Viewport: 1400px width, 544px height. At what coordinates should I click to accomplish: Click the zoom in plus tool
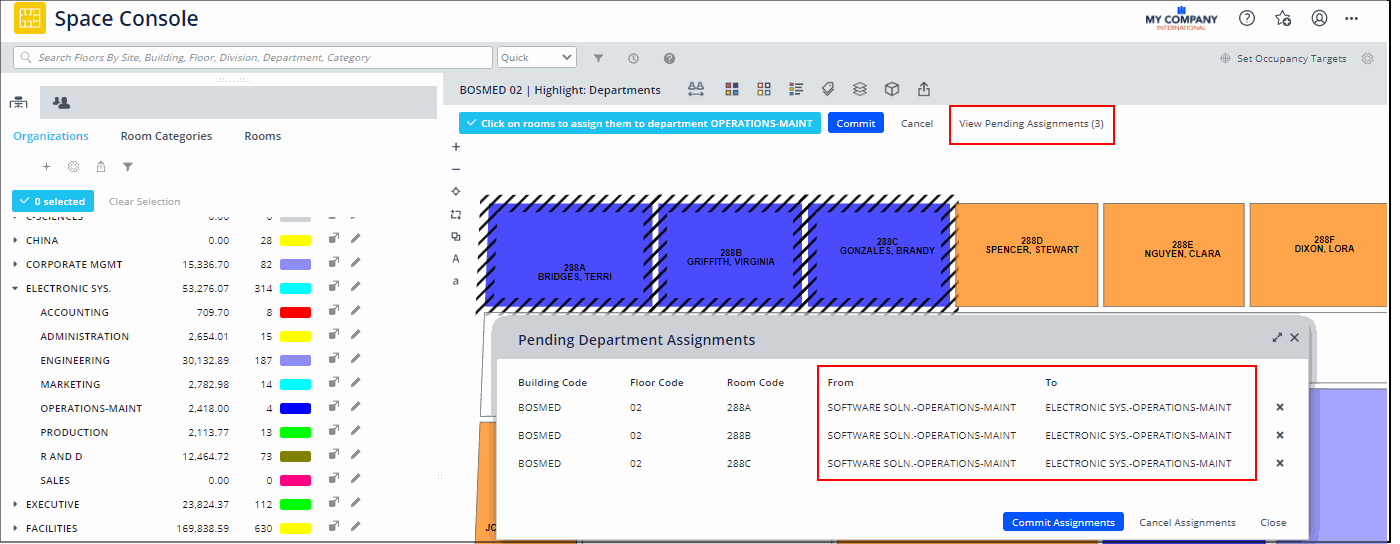[456, 146]
